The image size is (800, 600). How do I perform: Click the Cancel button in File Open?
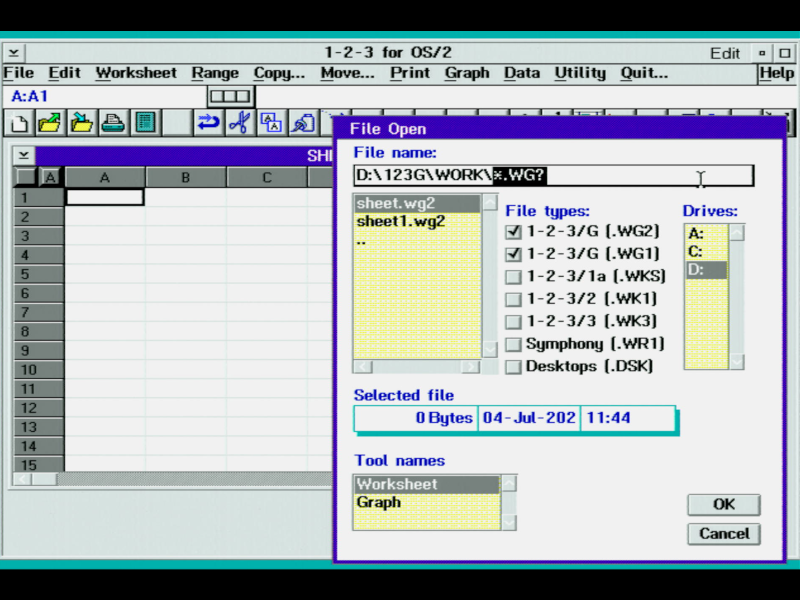click(x=723, y=534)
